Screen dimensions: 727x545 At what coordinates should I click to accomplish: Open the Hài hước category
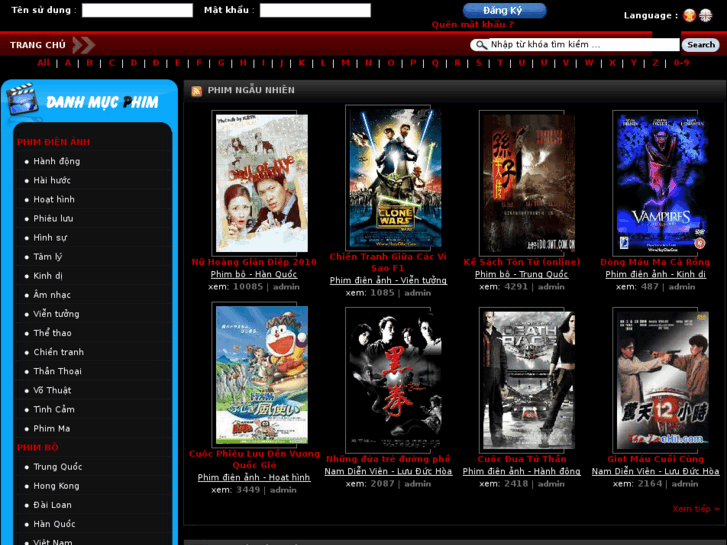pyautogui.click(x=52, y=180)
